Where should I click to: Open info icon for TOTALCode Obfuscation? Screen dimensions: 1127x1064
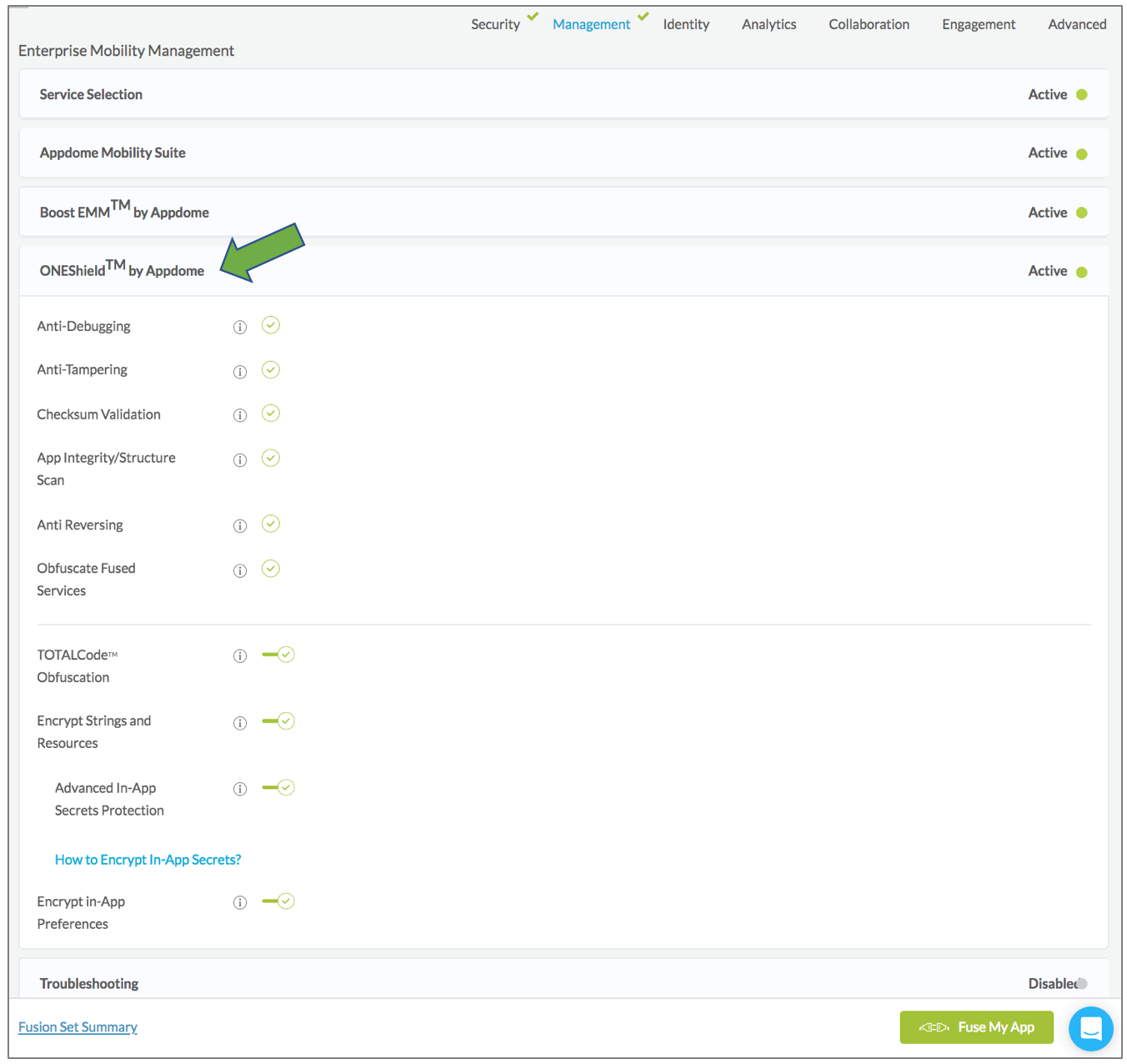coord(240,656)
